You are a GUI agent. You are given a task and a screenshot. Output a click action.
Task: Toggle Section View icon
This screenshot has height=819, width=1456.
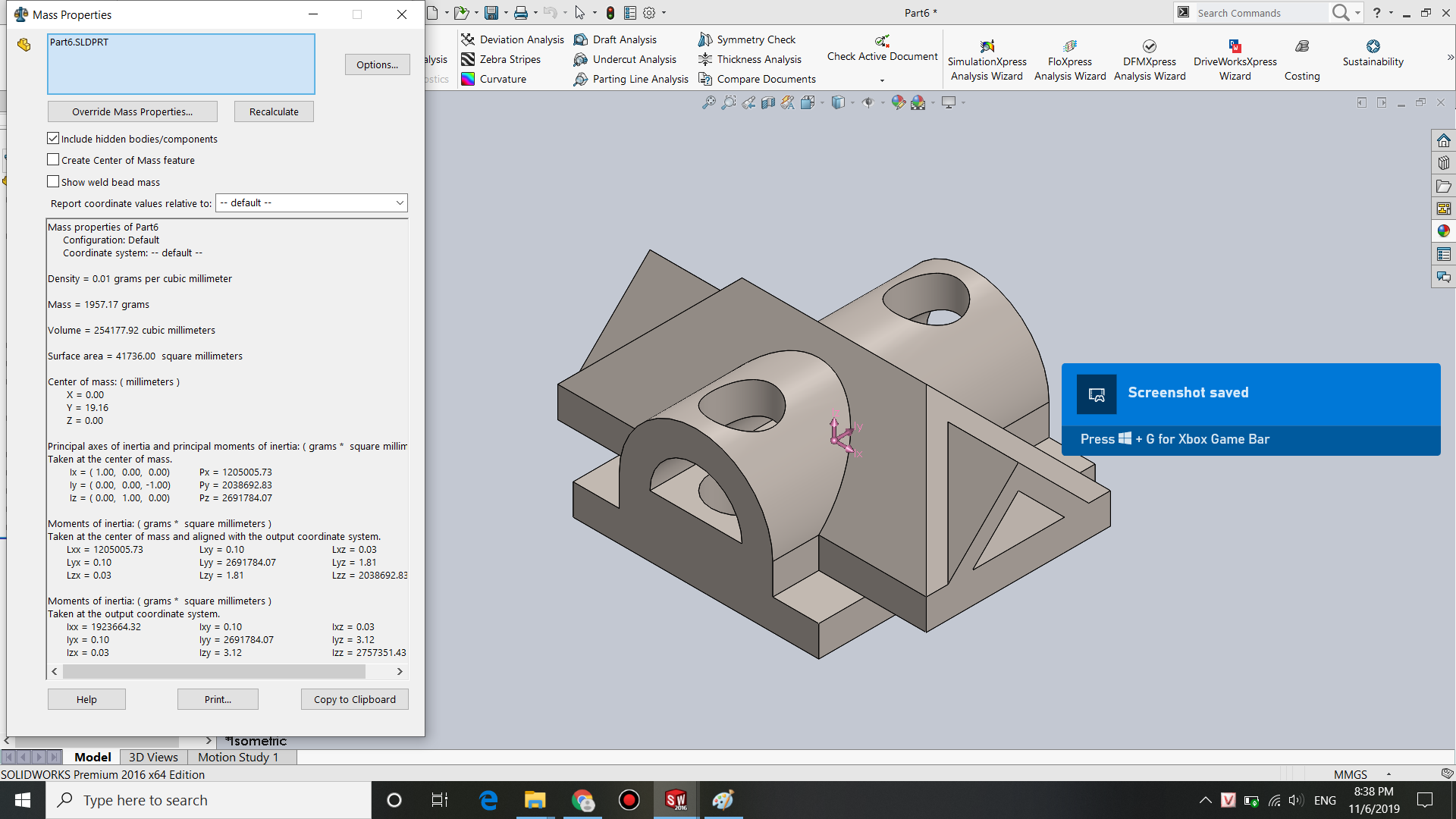pos(768,102)
